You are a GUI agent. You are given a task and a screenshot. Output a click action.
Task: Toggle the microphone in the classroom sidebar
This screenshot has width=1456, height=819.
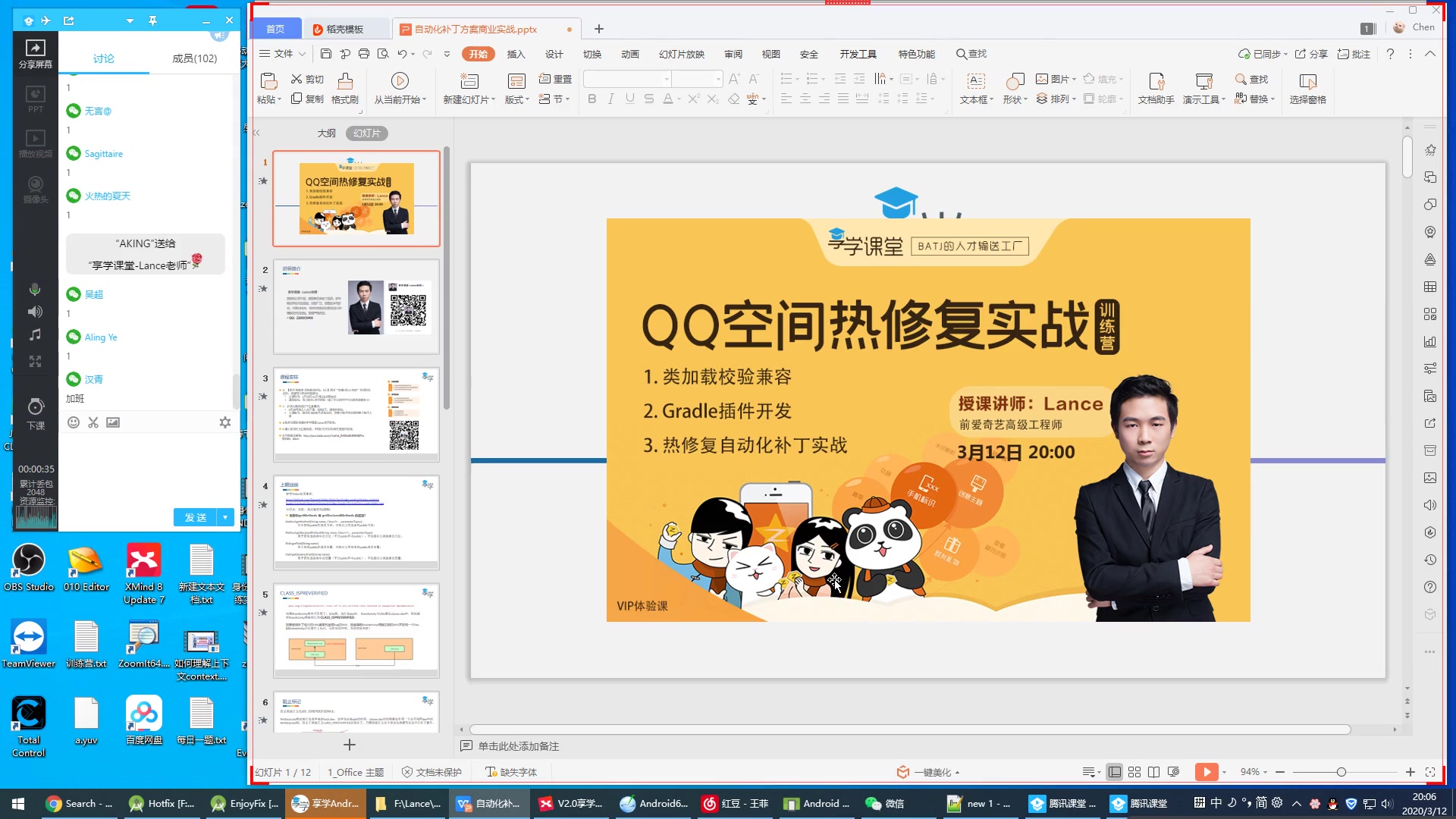tap(35, 289)
